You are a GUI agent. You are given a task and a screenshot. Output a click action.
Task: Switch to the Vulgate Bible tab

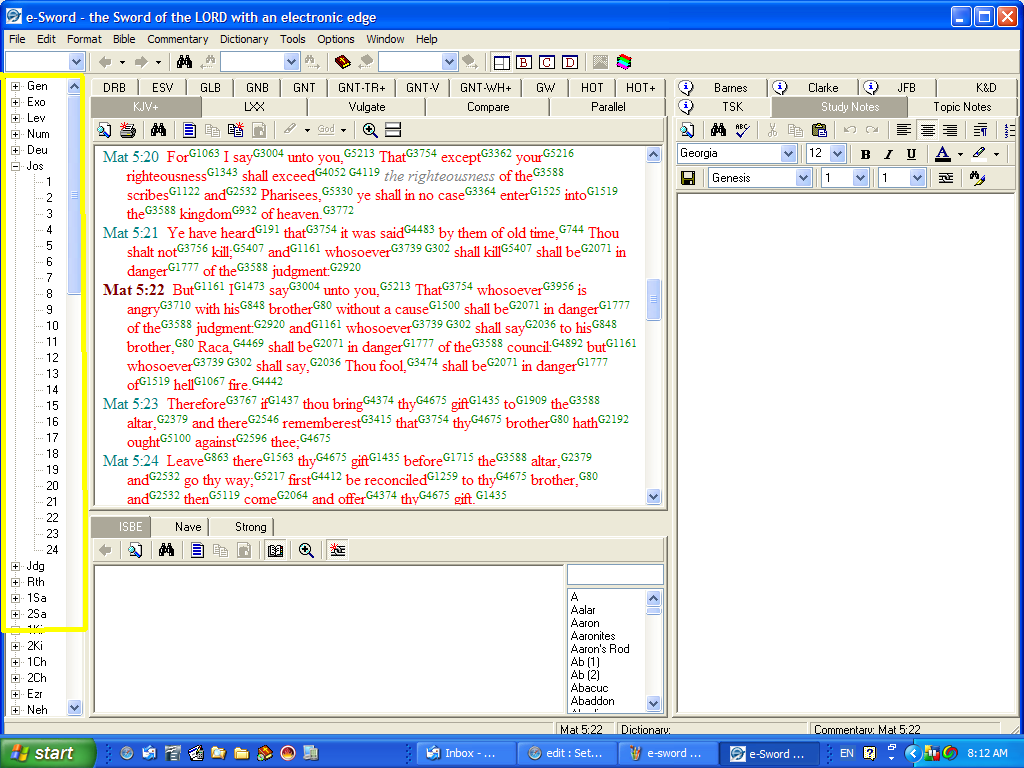tap(367, 107)
